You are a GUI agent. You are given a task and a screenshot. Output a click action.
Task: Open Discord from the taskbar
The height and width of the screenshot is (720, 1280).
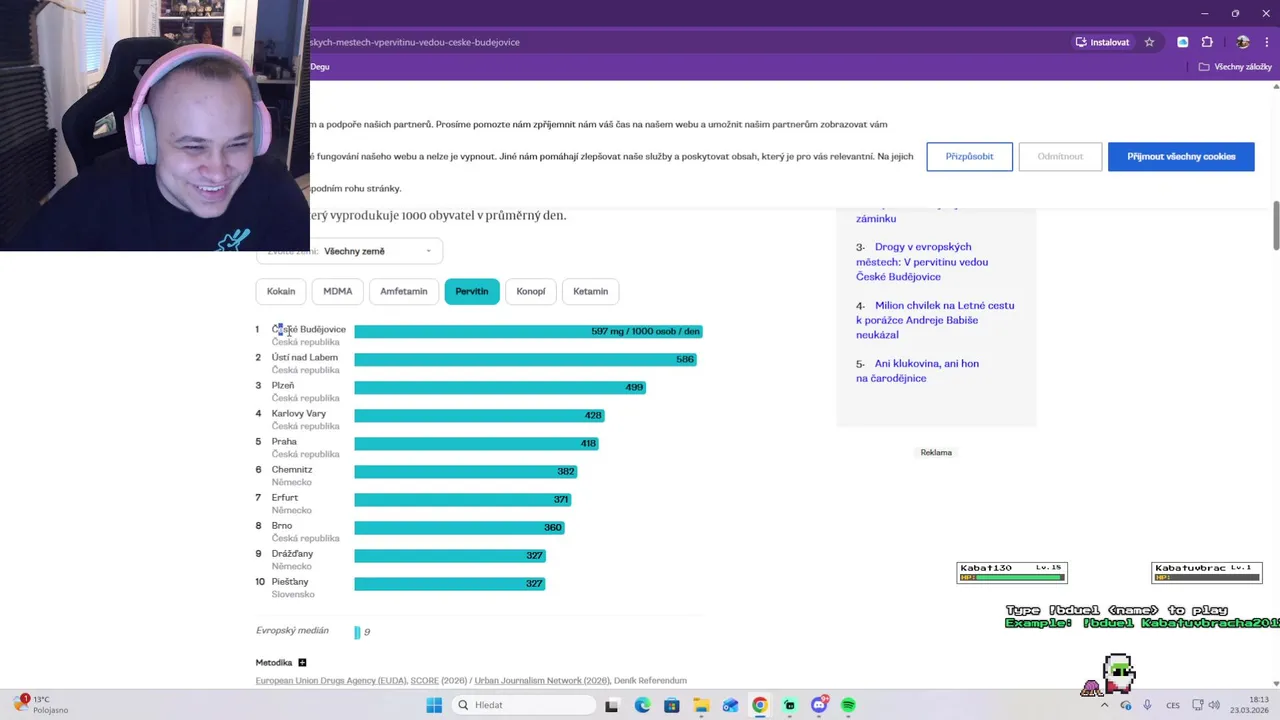point(819,705)
